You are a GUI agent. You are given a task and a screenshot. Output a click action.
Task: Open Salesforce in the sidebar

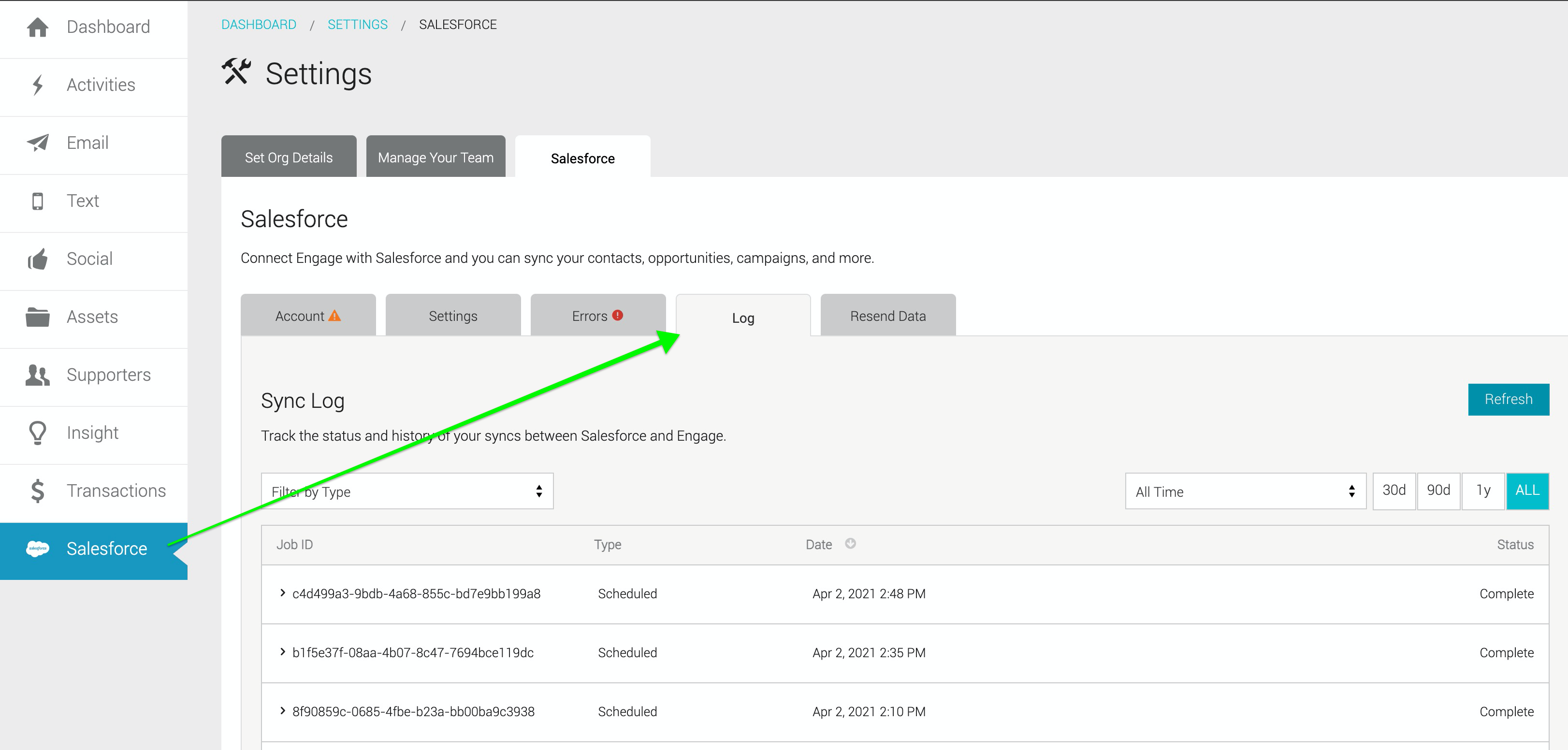point(94,551)
